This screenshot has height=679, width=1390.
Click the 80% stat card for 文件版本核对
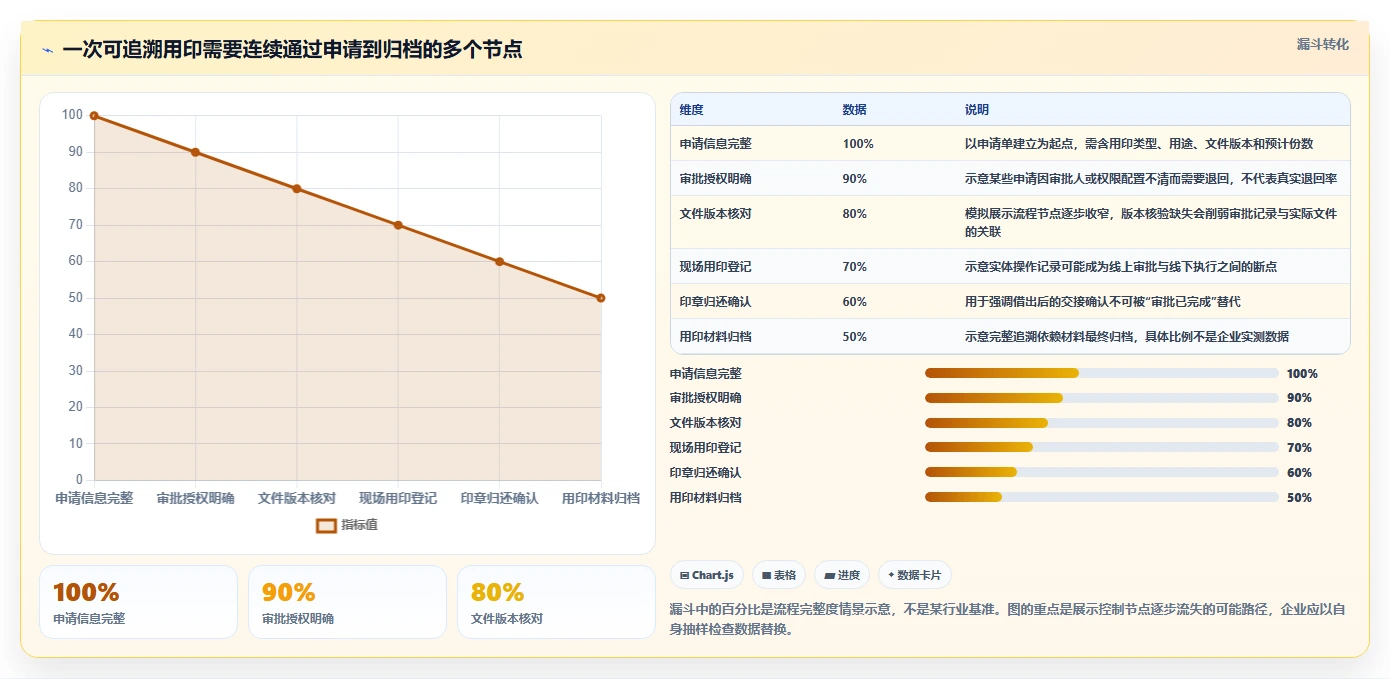[556, 602]
